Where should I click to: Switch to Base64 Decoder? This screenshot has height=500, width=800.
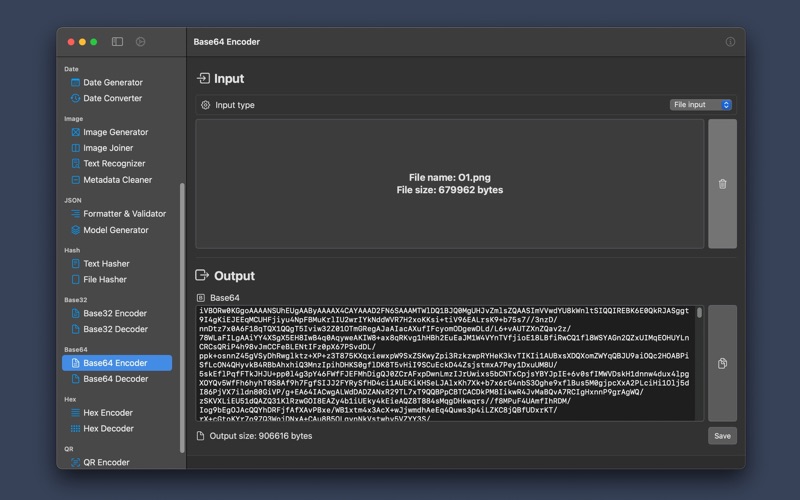[x=116, y=379]
